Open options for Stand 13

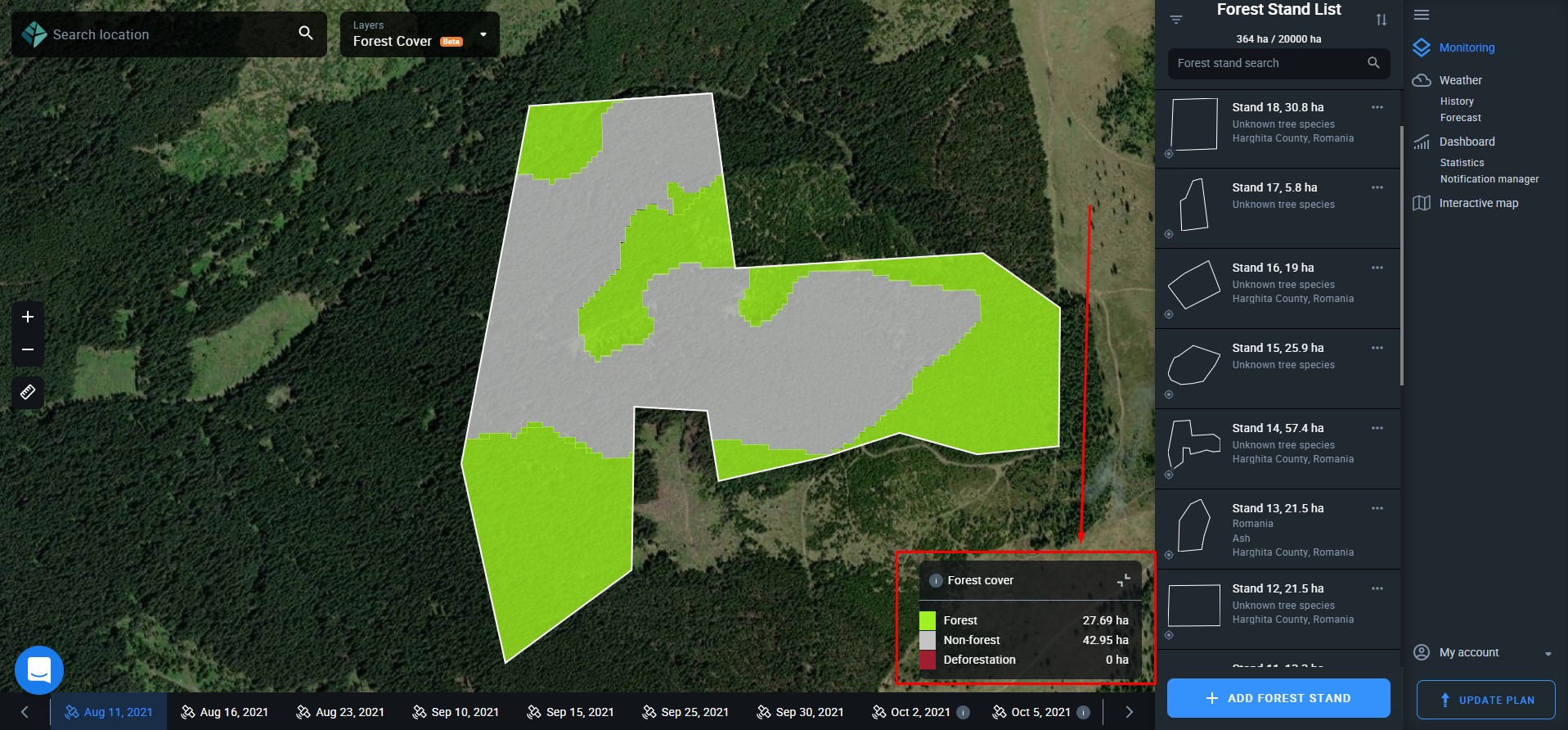click(x=1377, y=508)
